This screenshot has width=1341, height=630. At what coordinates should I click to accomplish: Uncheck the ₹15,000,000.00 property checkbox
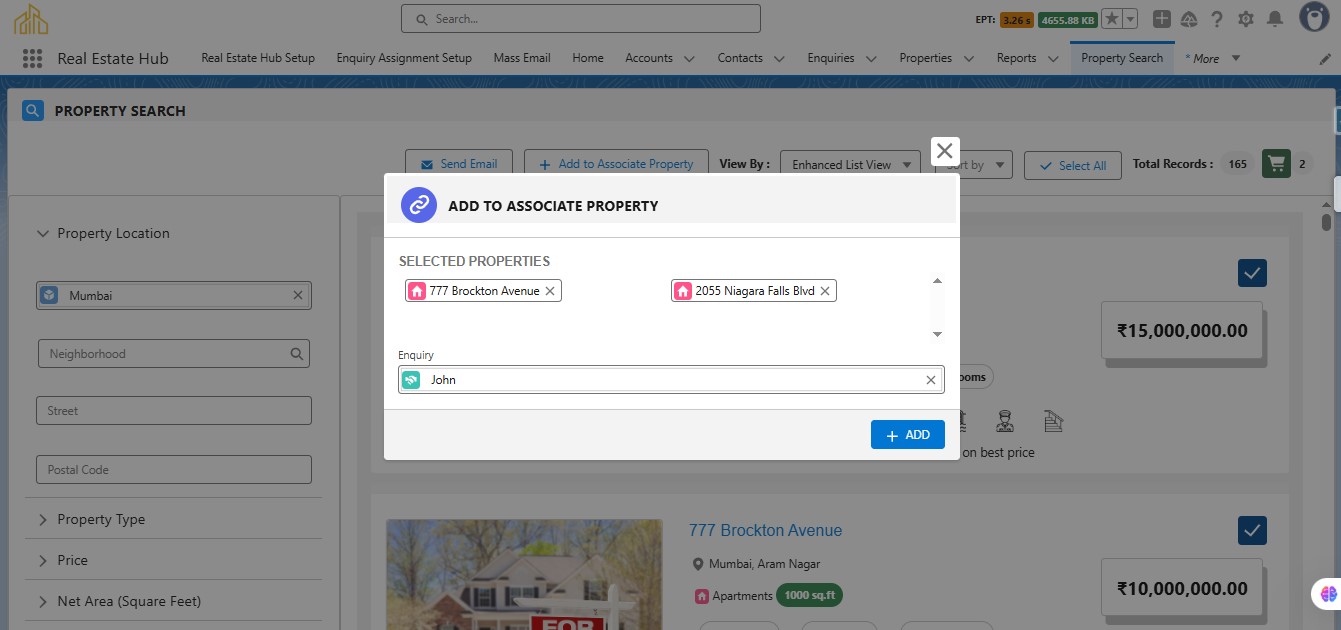pyautogui.click(x=1252, y=273)
